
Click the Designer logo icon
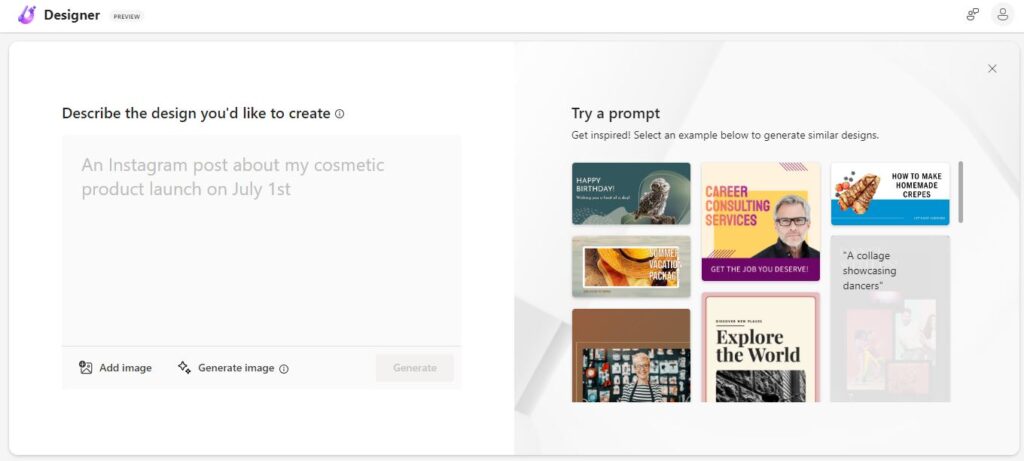(x=27, y=14)
